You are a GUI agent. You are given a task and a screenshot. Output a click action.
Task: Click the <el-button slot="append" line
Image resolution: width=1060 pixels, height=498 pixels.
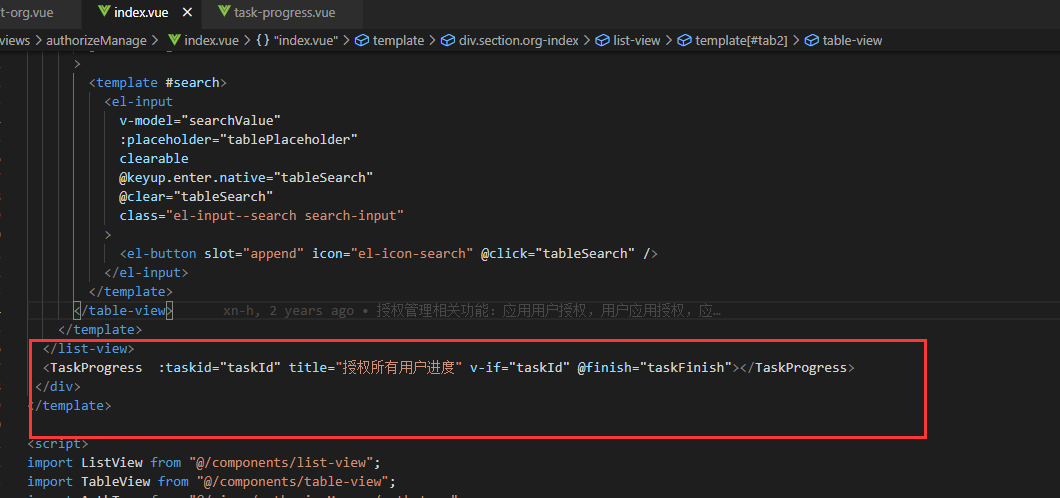(x=389, y=254)
